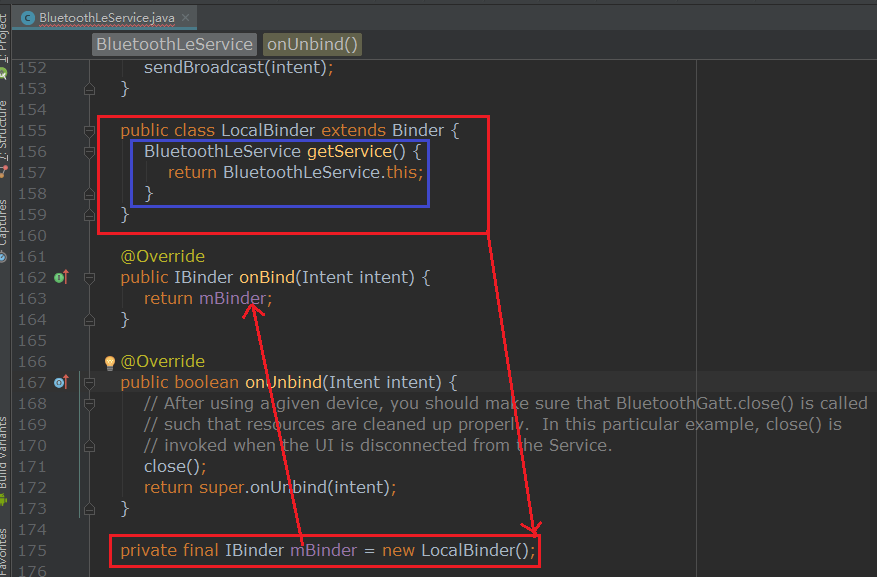Click the BluetoothLeService breadcrumb
The image size is (877, 577).
tap(175, 44)
